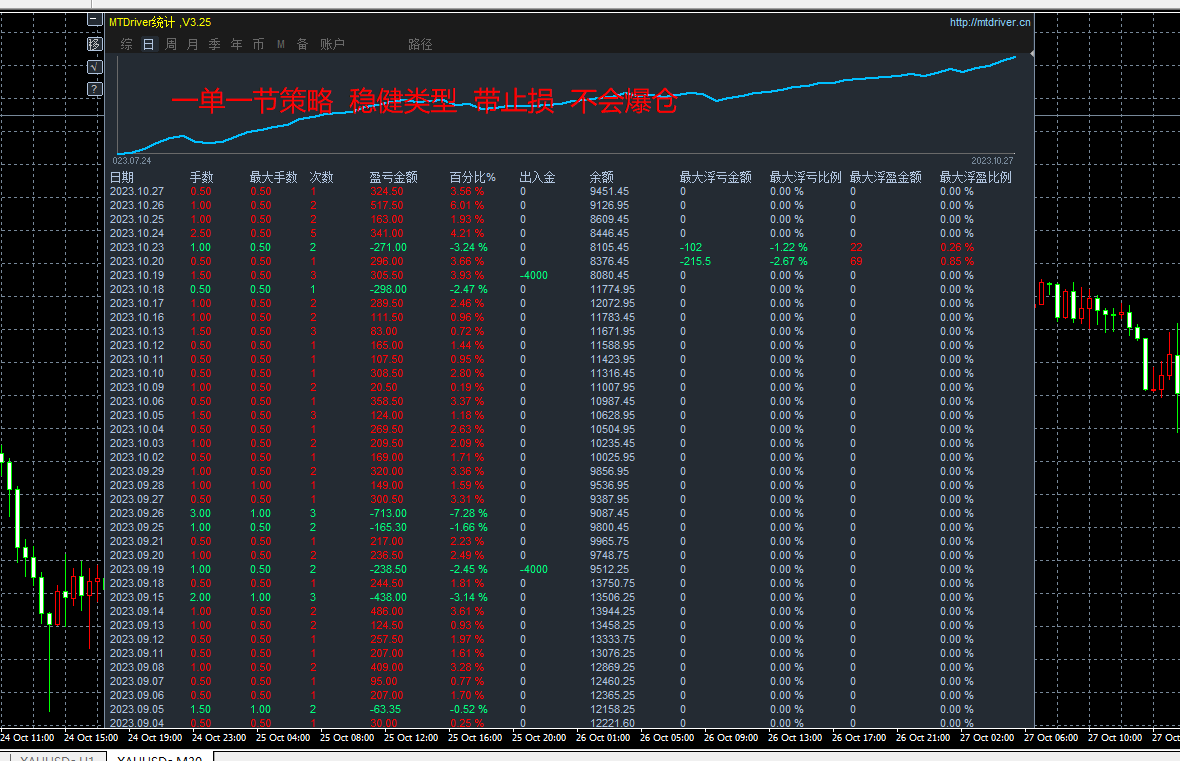
Task: Click the 最大浮盈比例 column header
Action: (975, 178)
